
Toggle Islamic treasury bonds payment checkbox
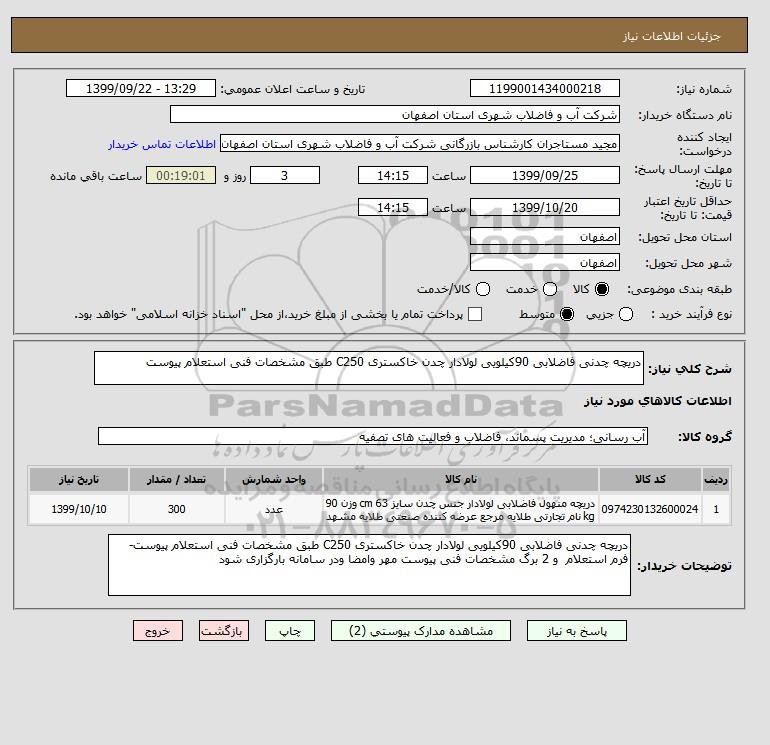(475, 314)
